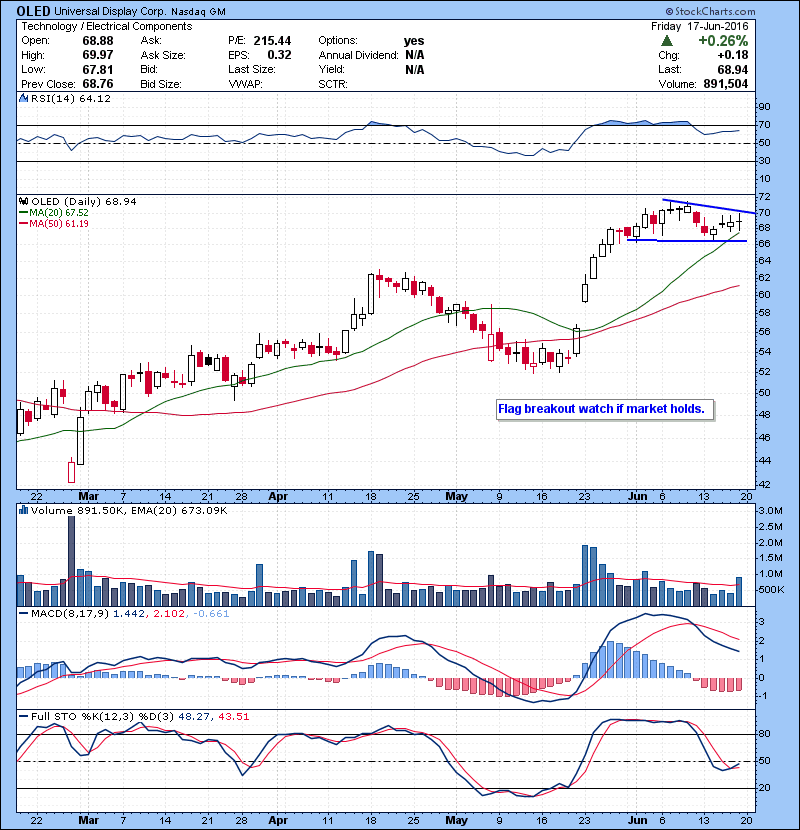This screenshot has width=800, height=830.
Task: Select the 'Universal Display Corp.' company name
Action: [110, 11]
